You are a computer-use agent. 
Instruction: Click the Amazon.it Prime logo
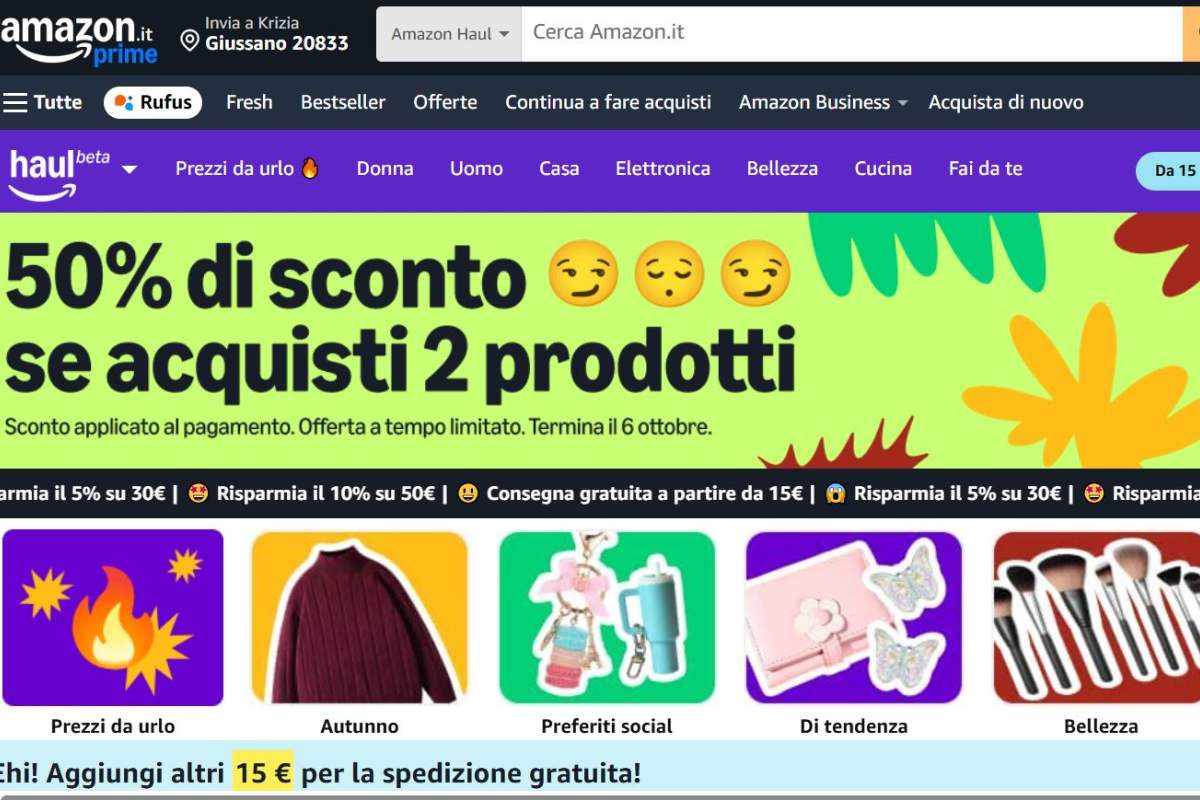79,40
